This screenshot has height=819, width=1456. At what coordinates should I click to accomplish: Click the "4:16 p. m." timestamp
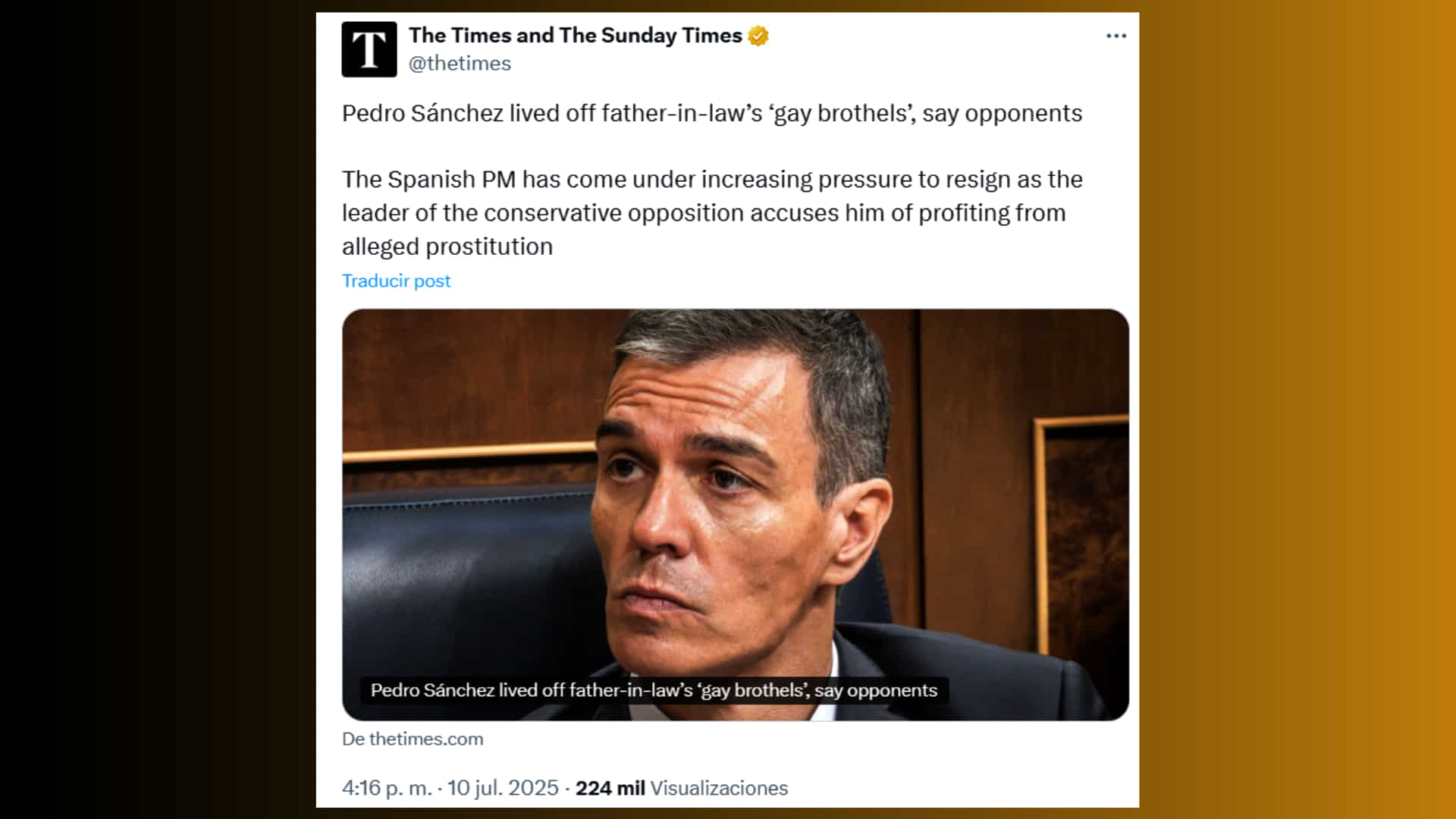click(385, 788)
